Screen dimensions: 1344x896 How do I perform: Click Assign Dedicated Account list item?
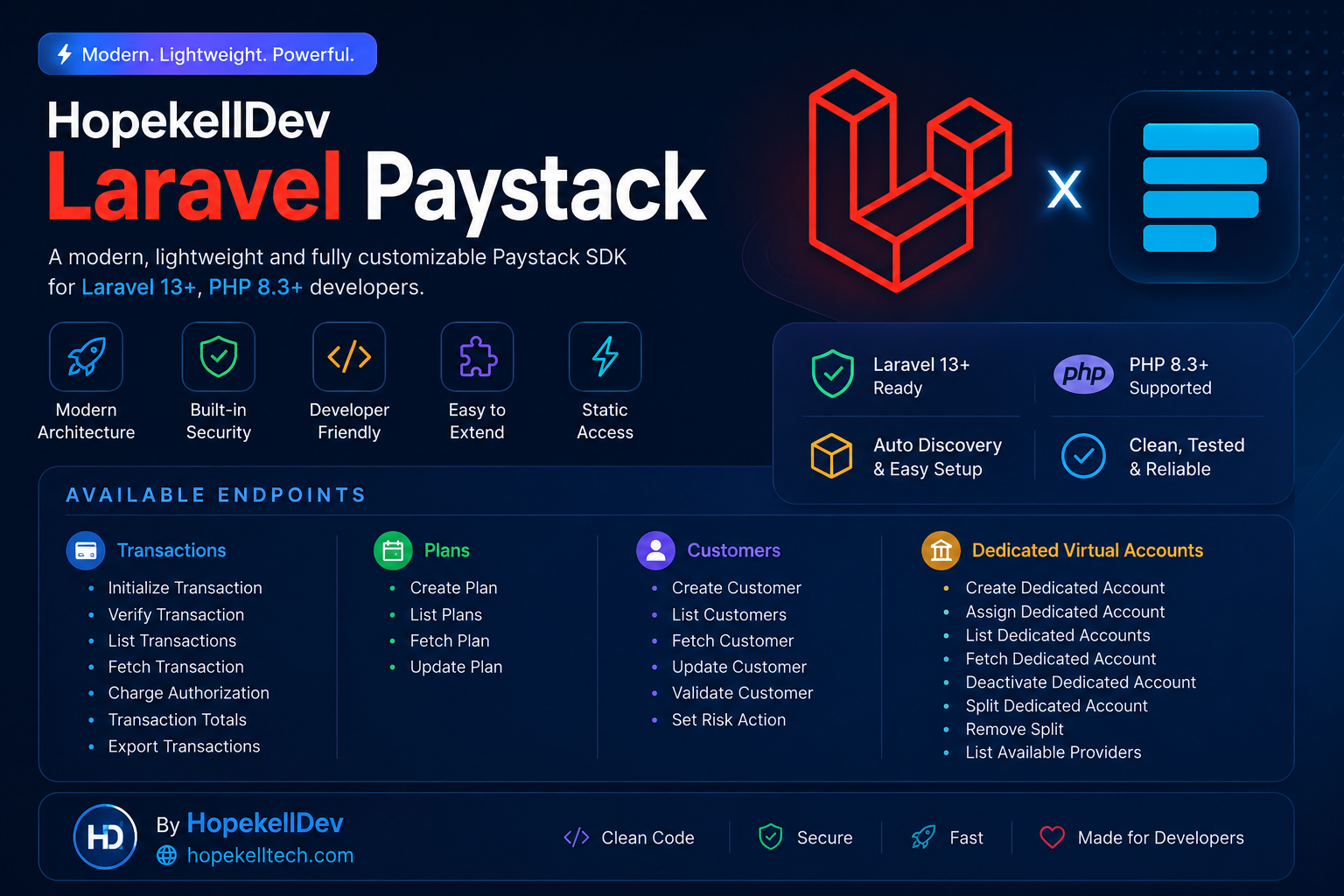1065,612
